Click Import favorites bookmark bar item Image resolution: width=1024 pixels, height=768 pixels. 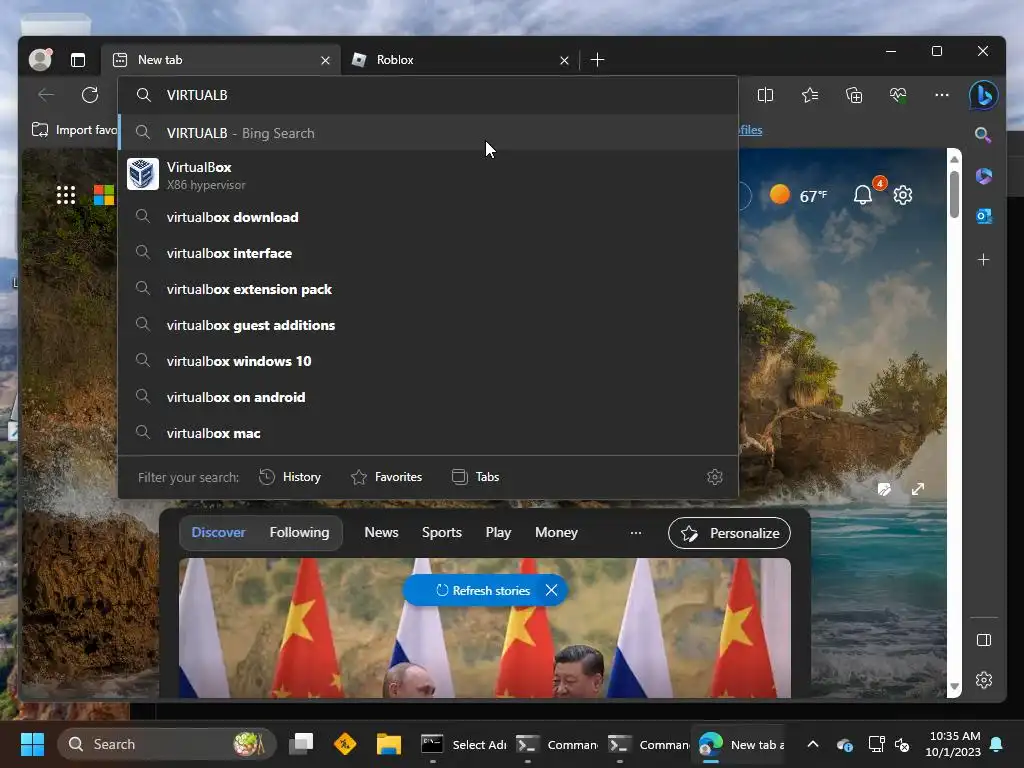[x=74, y=130]
